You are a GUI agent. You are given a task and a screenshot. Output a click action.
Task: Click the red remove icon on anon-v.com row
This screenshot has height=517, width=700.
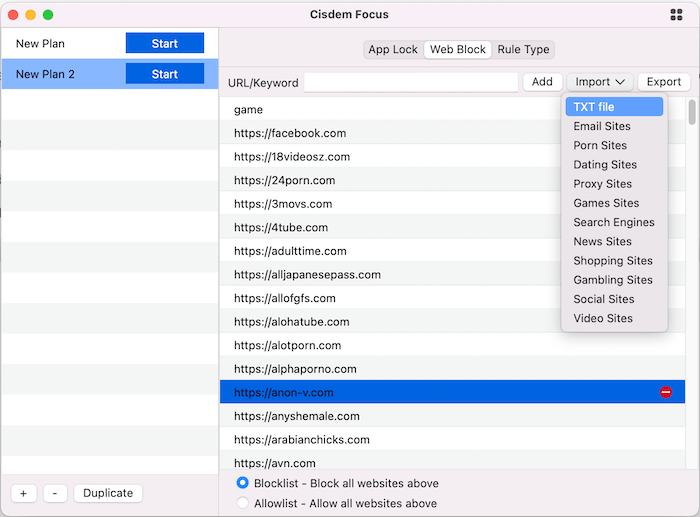point(666,393)
